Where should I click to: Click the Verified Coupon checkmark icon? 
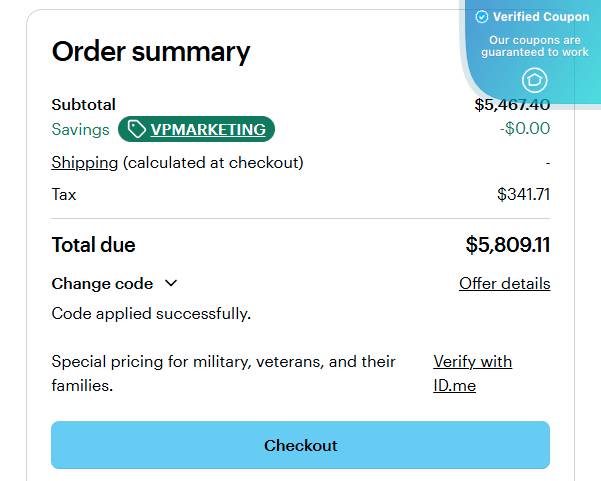coord(482,17)
